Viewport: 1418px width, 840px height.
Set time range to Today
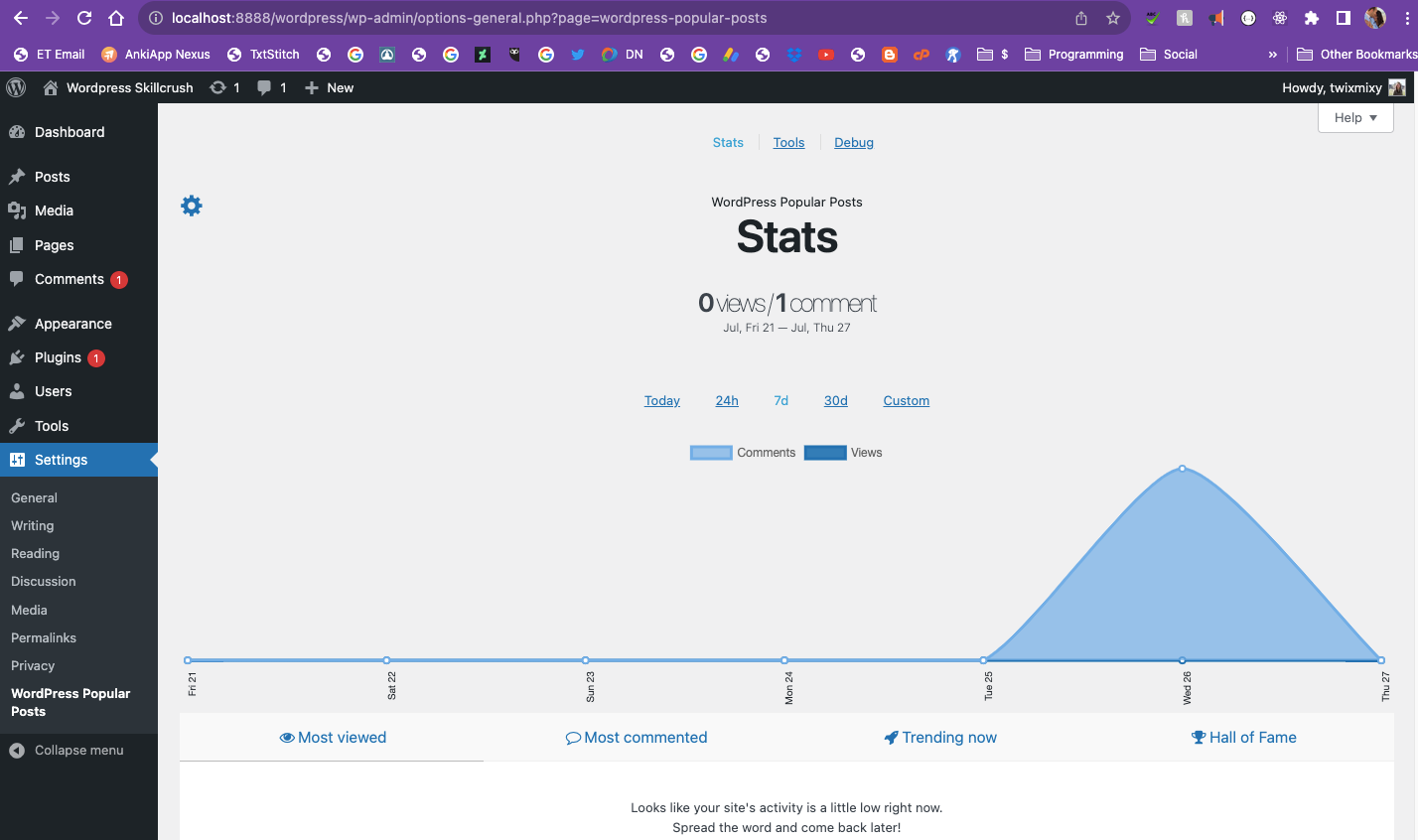click(x=662, y=400)
